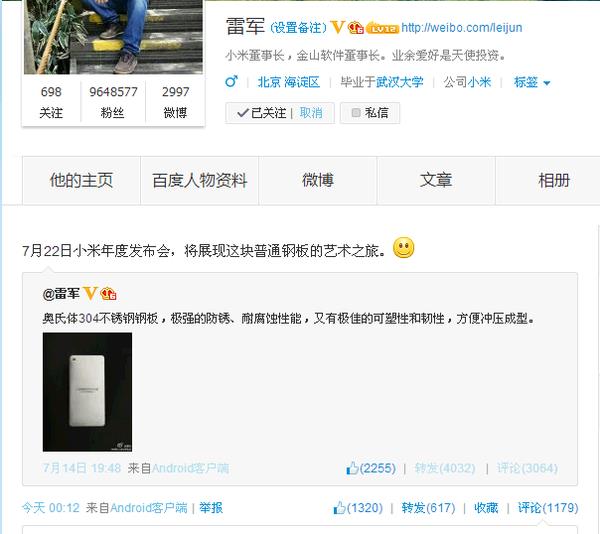Open the weibo.com/leijun profile link
Screen dimensions: 600x534
(x=461, y=28)
